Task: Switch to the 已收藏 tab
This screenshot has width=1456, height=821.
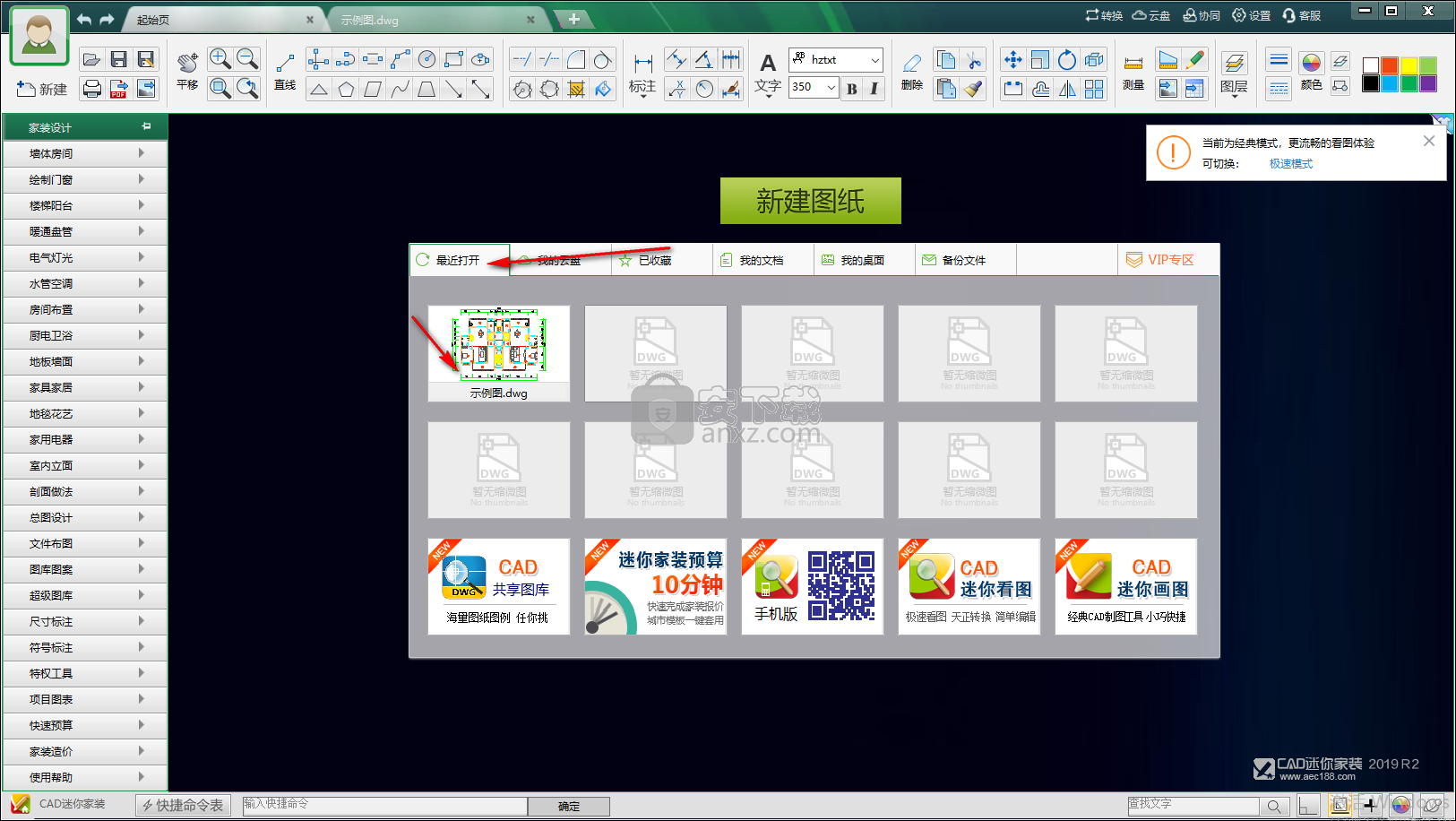Action: click(662, 260)
